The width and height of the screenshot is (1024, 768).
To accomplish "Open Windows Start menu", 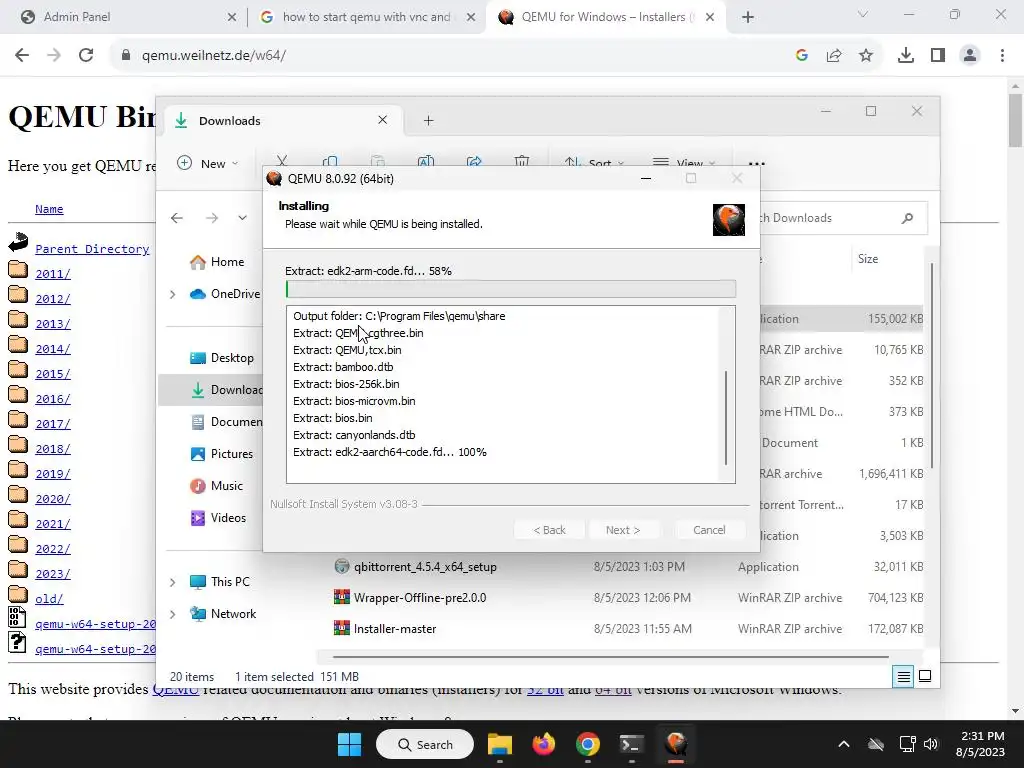I will tap(349, 744).
